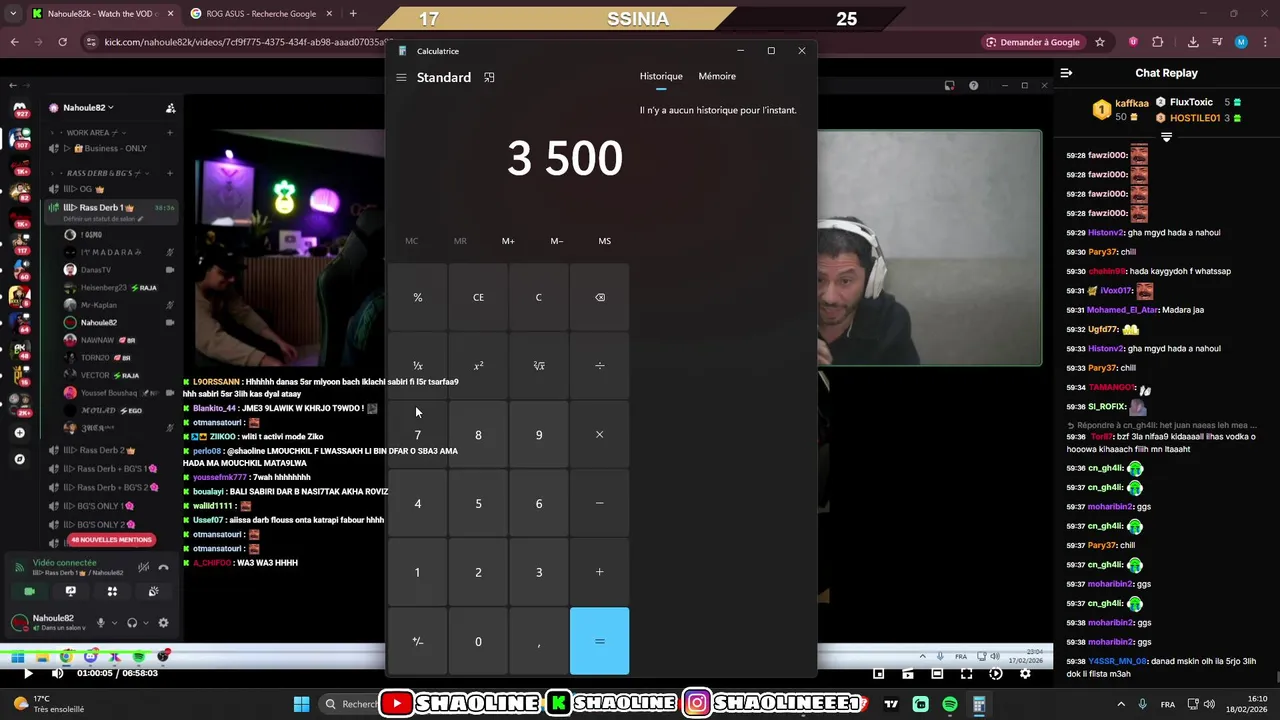
Task: Click the 48 nouvelles mentions badge
Action: 111,540
